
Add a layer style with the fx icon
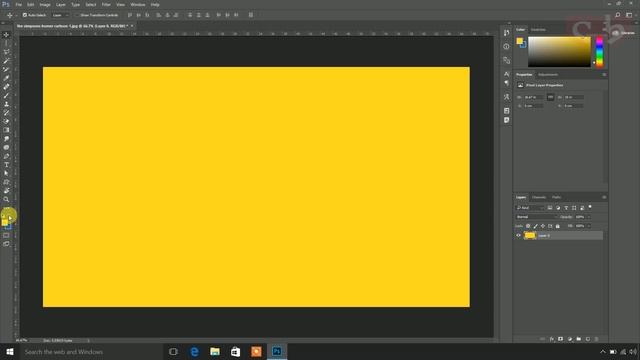point(552,339)
